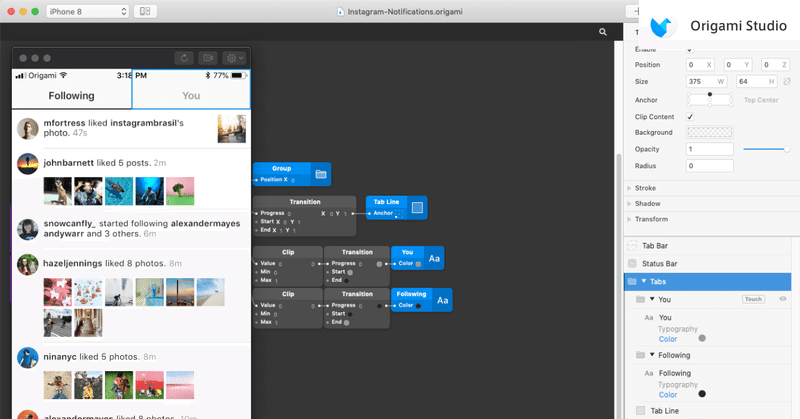Select the Tab Line patch layer icon
Image resolution: width=800 pixels, height=419 pixels.
click(x=417, y=208)
